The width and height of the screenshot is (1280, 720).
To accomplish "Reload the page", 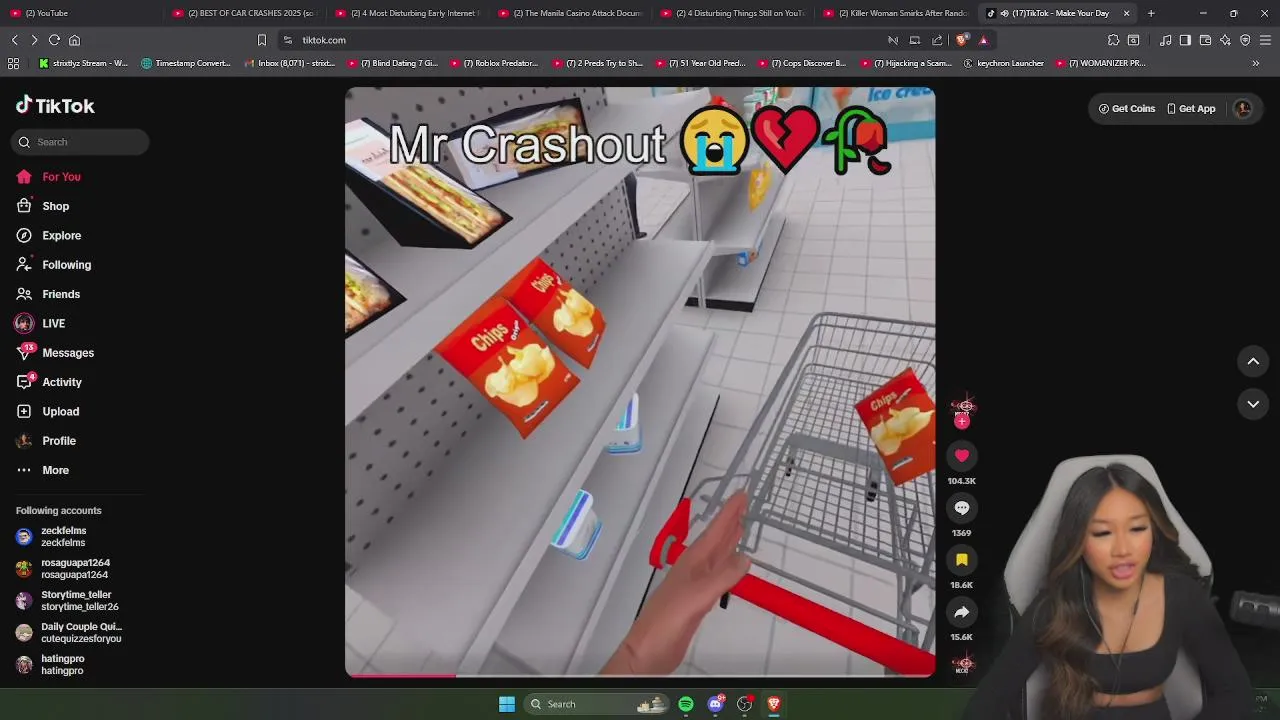I will coord(54,40).
